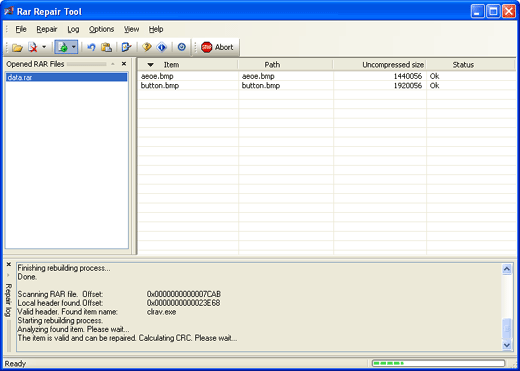This screenshot has width=520, height=371.
Task: Expand the dropdown next to the close file icon
Action: pos(44,47)
